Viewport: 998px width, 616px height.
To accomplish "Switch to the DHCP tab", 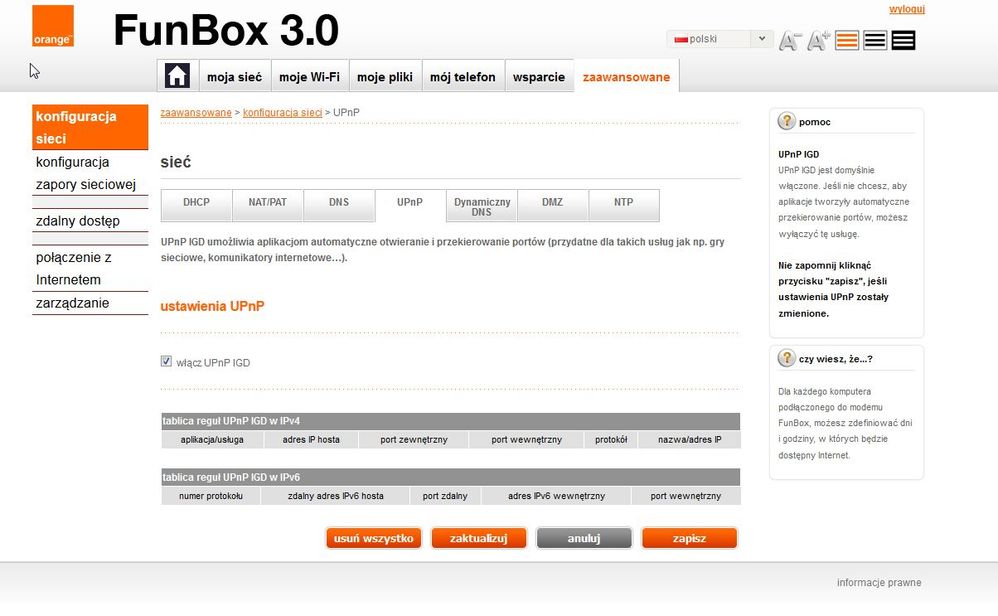I will 196,205.
